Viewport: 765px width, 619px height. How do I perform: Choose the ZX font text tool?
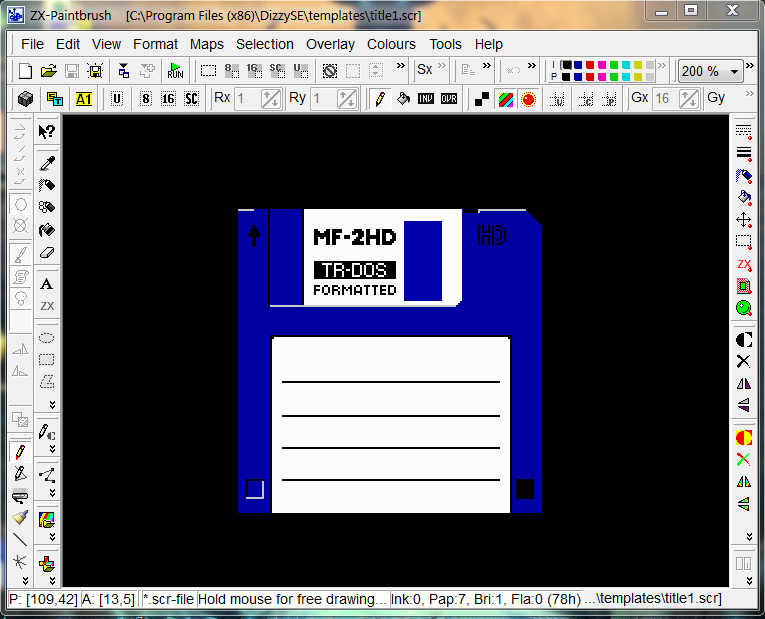click(47, 306)
